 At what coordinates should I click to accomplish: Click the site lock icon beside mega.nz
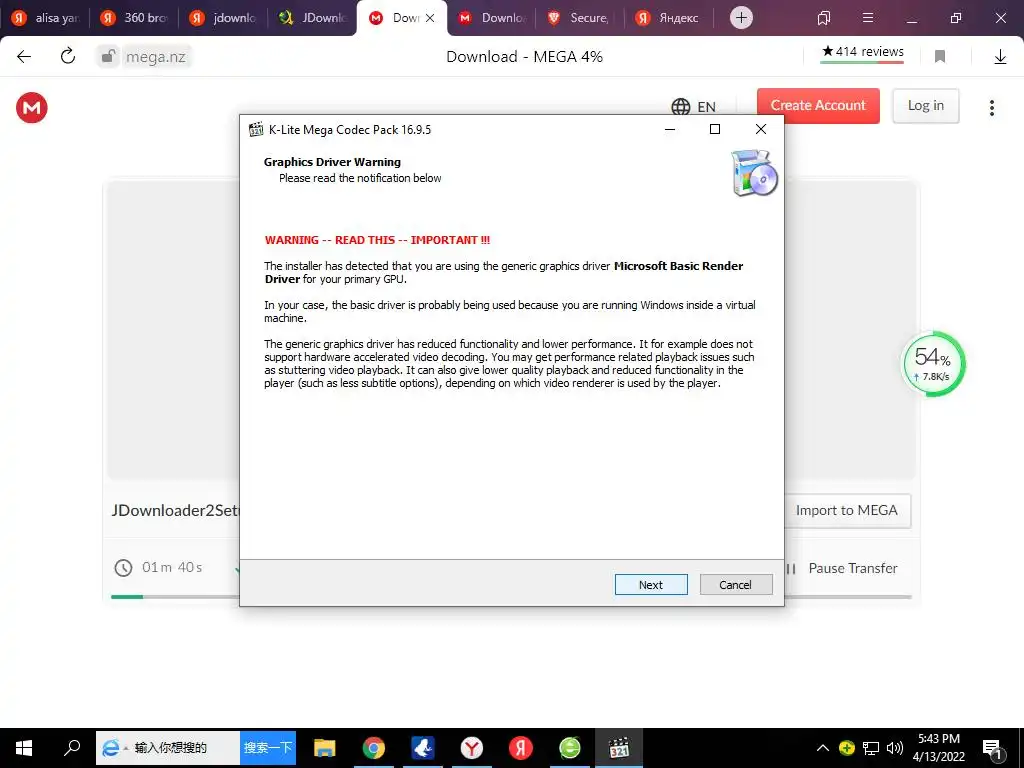point(107,57)
